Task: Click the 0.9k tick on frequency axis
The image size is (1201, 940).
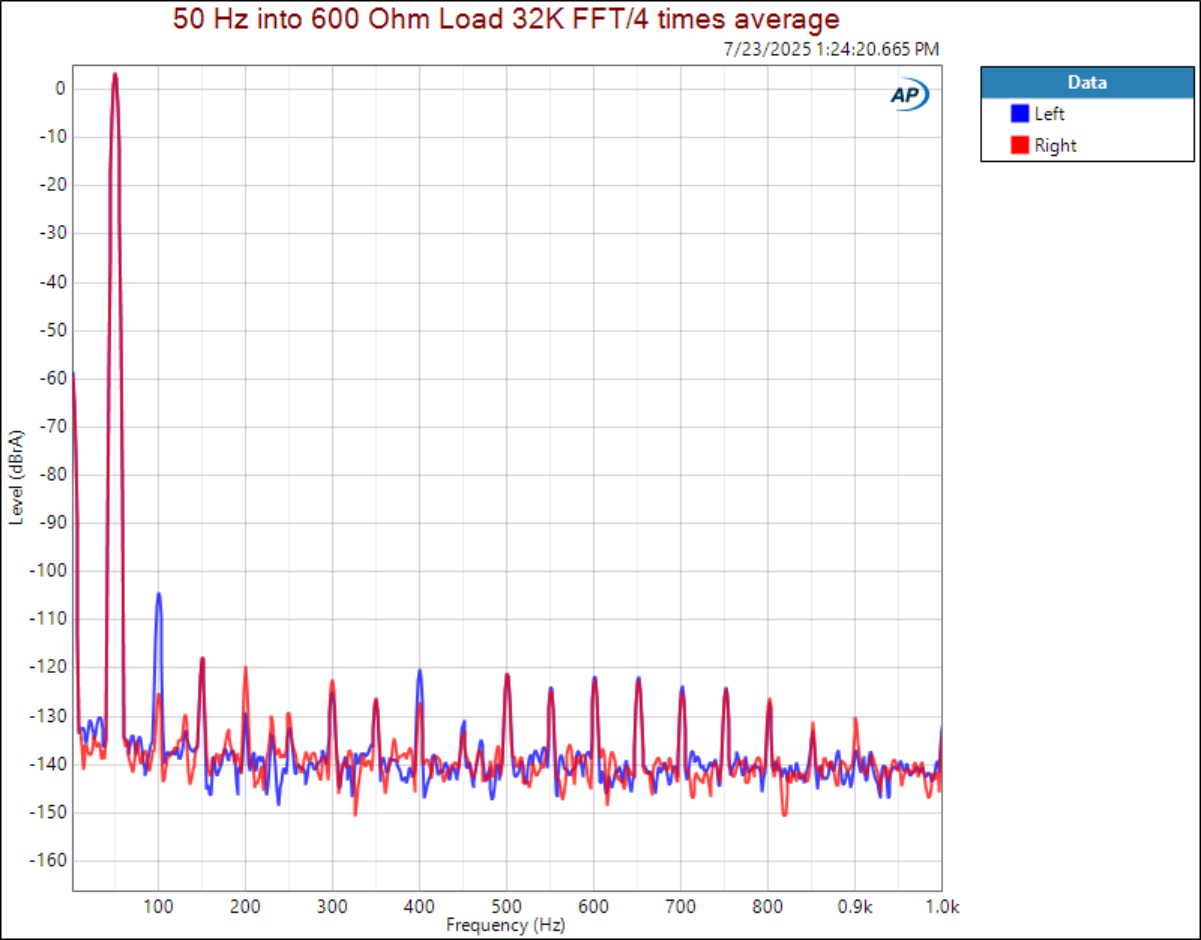Action: 854,907
